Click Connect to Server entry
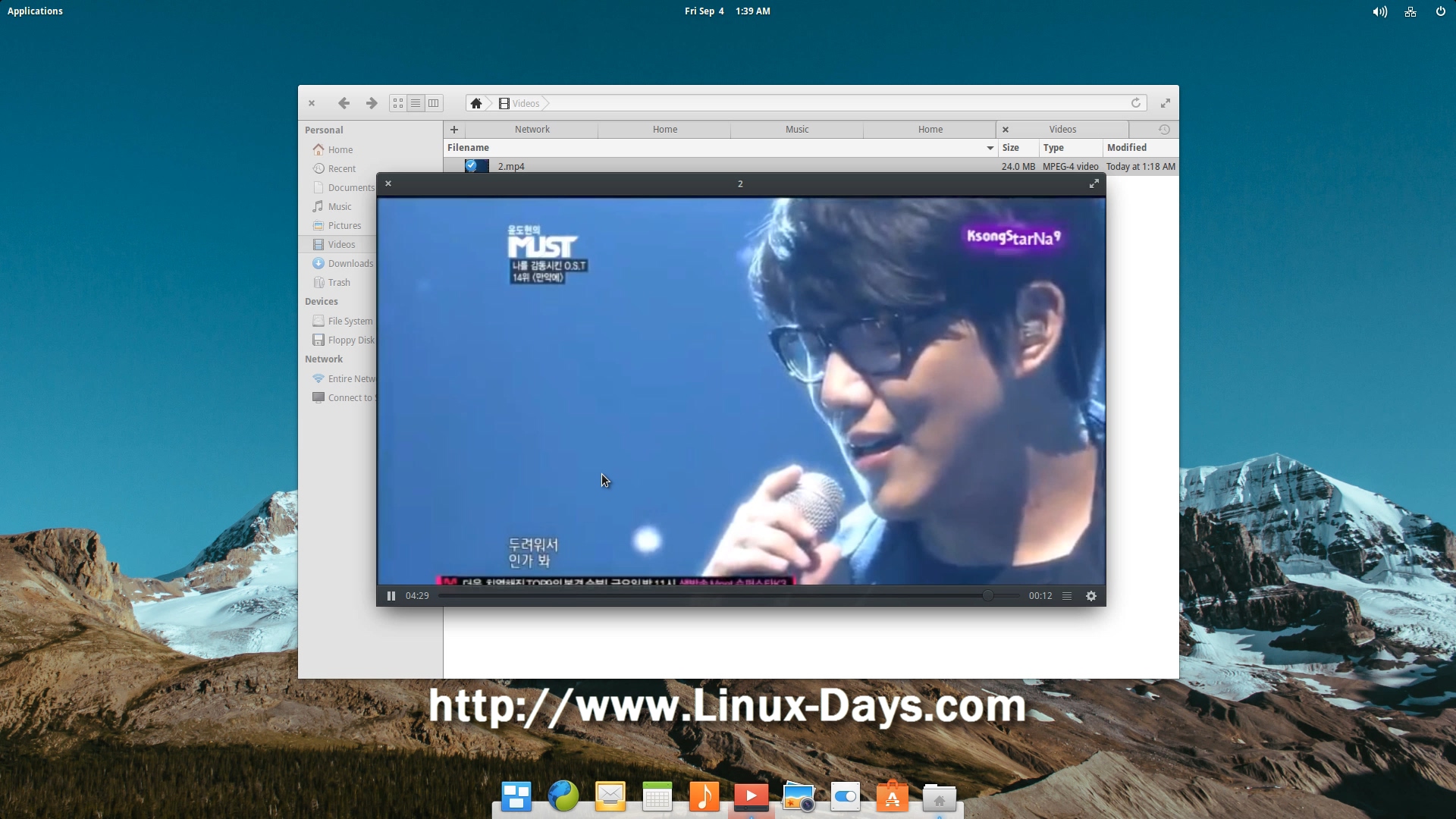Viewport: 1456px width, 819px height. click(x=344, y=398)
